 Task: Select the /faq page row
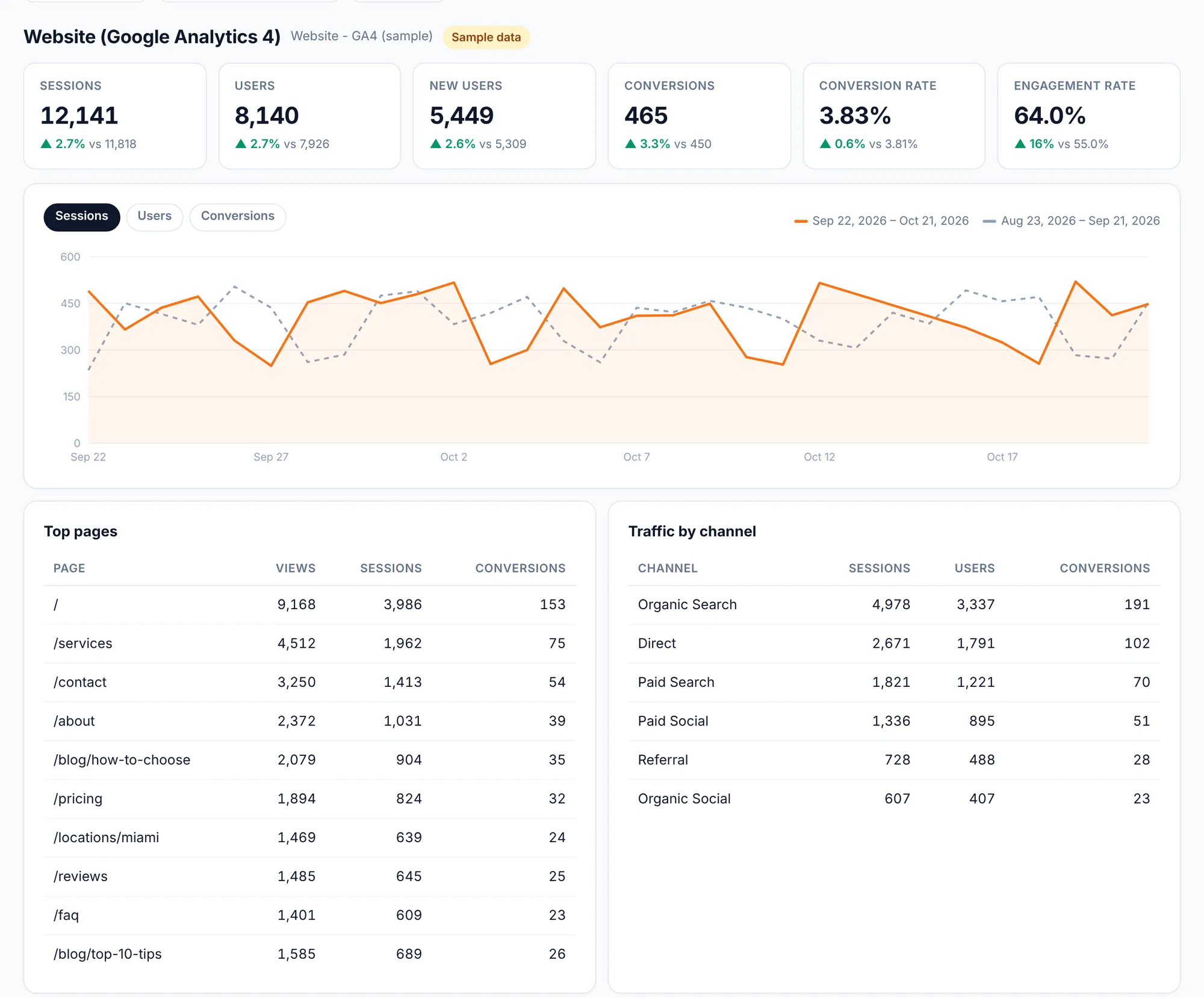[x=309, y=916]
